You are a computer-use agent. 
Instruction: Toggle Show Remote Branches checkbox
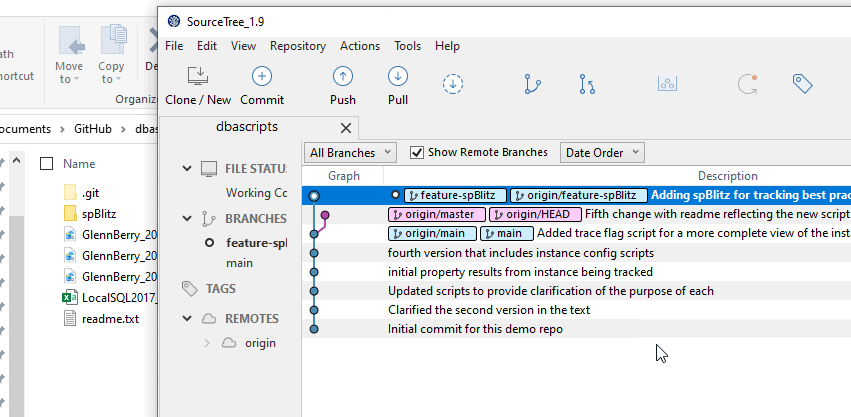tap(418, 152)
